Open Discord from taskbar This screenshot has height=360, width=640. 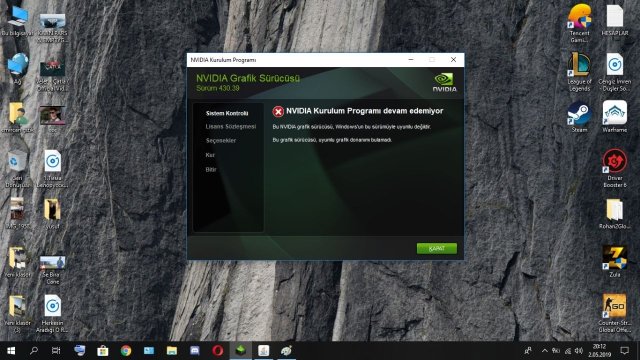(195, 351)
